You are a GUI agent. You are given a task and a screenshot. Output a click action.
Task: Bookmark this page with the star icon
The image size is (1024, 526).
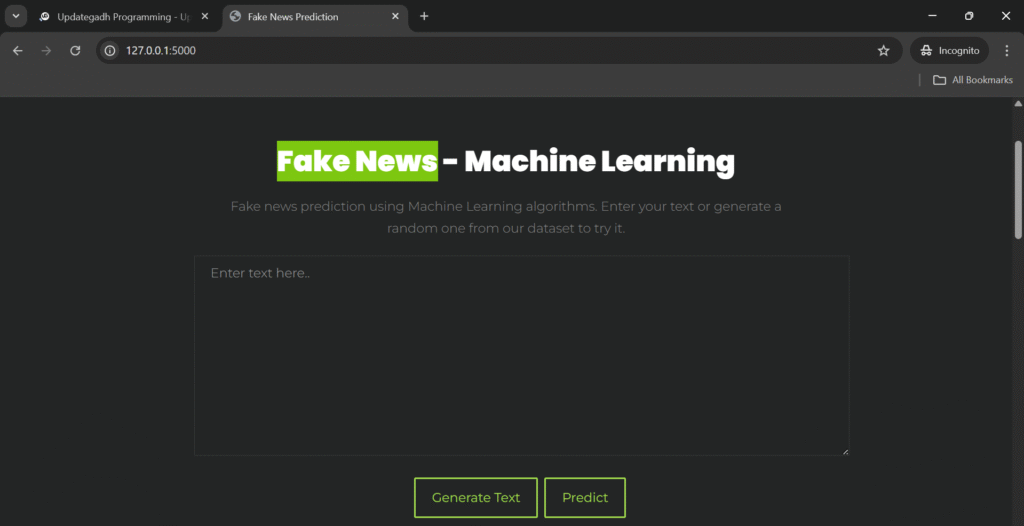(x=883, y=50)
